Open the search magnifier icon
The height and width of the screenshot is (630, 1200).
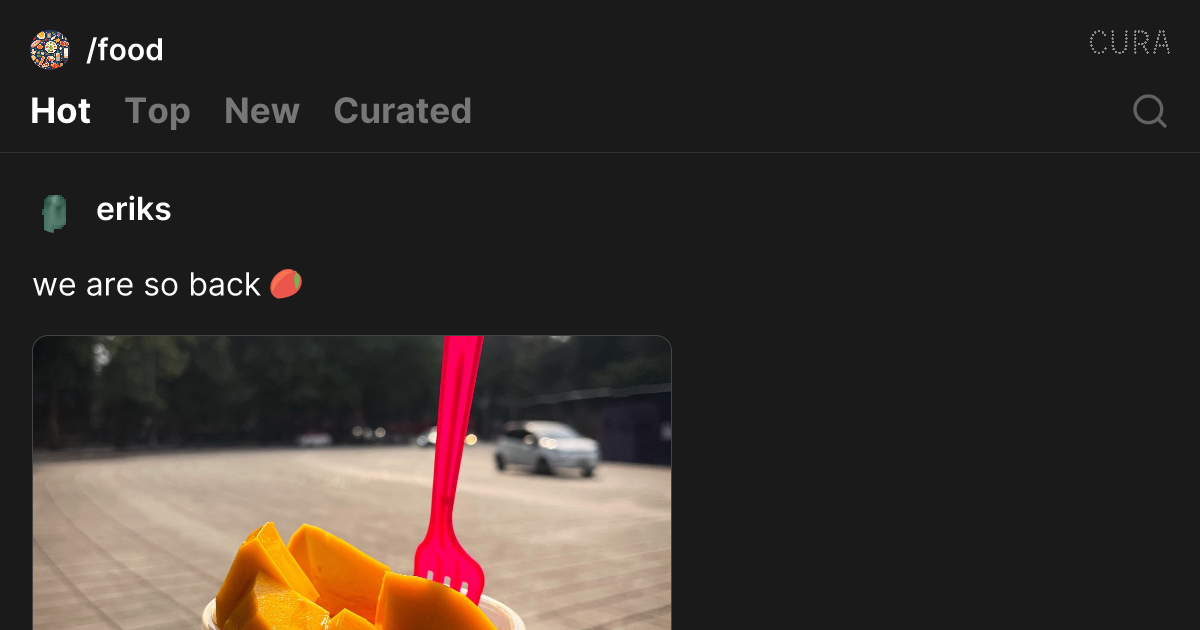click(1150, 111)
